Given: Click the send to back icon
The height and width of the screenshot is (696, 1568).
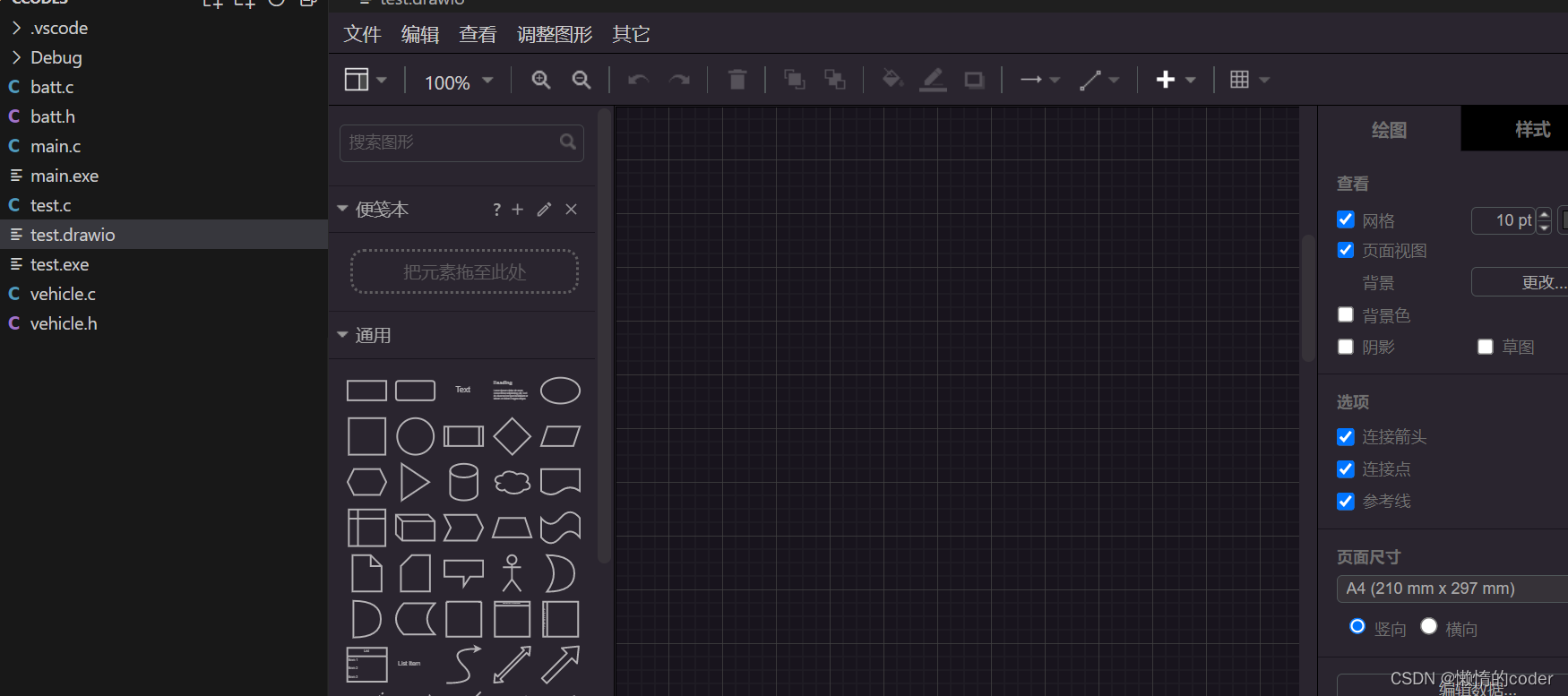Looking at the screenshot, I should [835, 80].
